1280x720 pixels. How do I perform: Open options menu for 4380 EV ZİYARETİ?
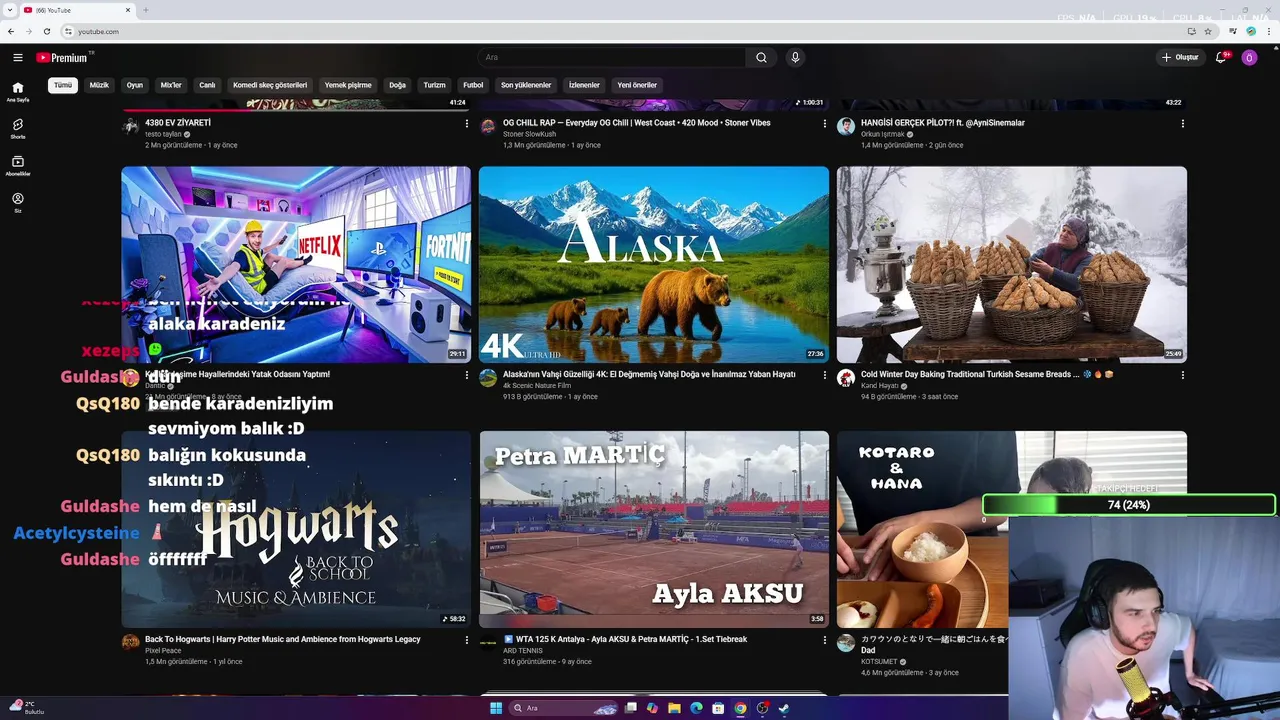click(x=466, y=124)
